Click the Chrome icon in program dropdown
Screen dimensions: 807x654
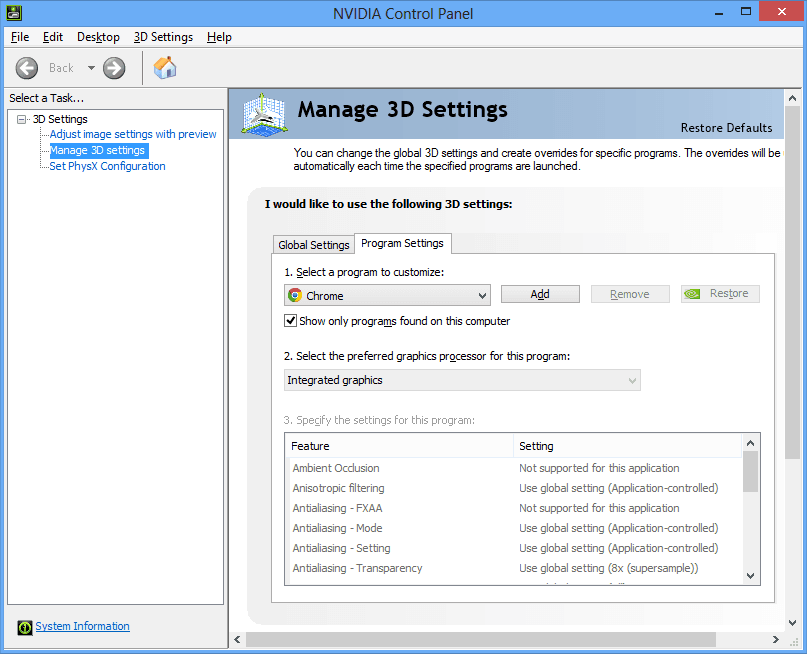(x=295, y=295)
